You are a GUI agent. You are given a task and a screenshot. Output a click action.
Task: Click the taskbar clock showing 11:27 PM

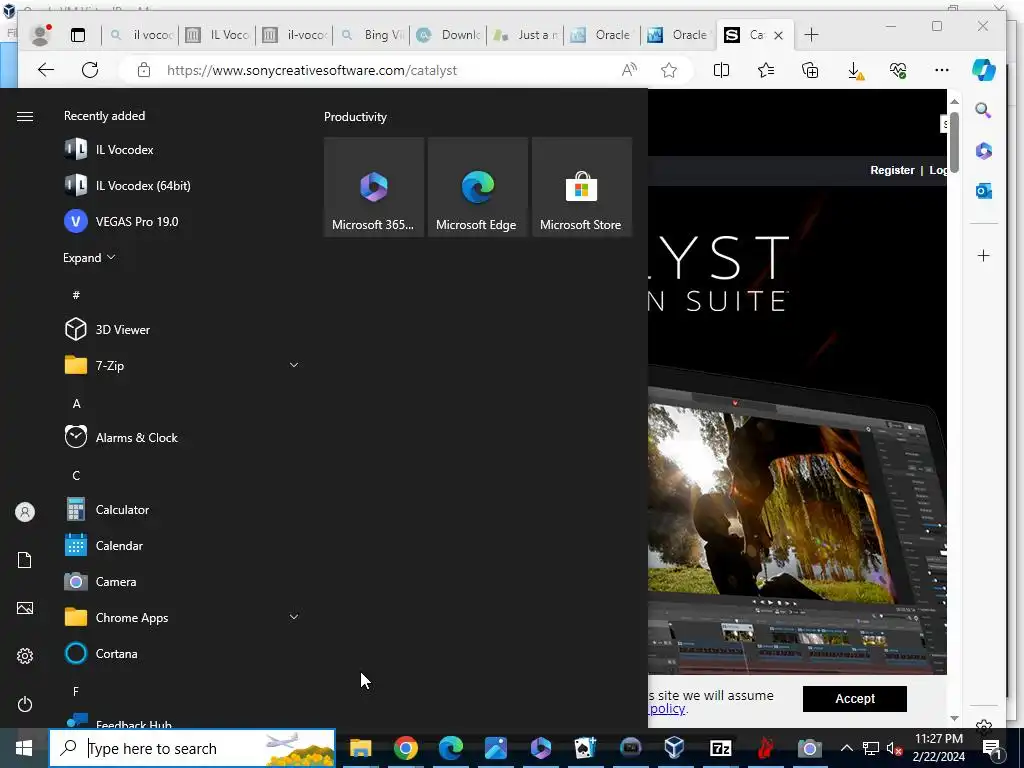click(939, 748)
